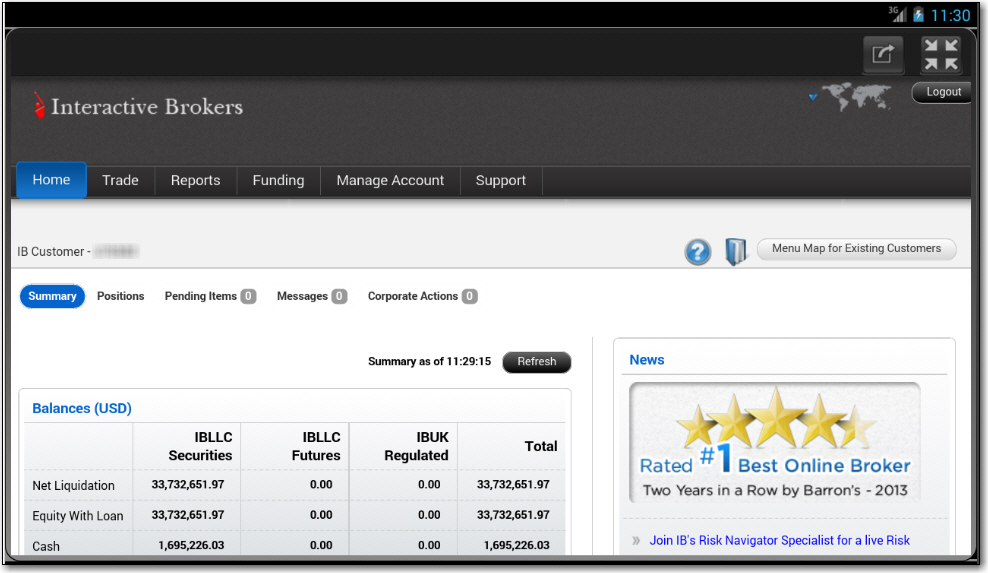Viewport: 988px width, 573px height.
Task: Tap the battery status icon
Action: click(x=918, y=15)
